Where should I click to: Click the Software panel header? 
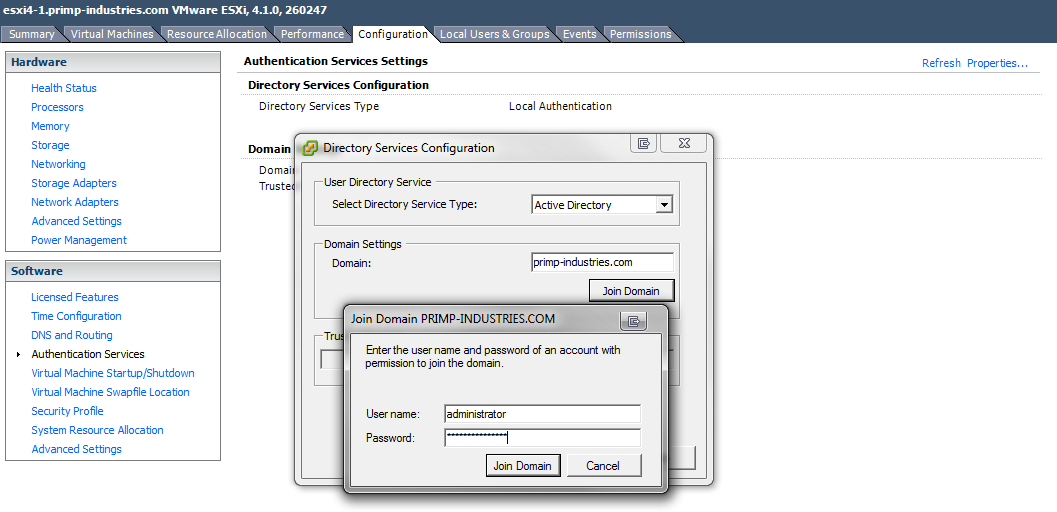(x=113, y=271)
